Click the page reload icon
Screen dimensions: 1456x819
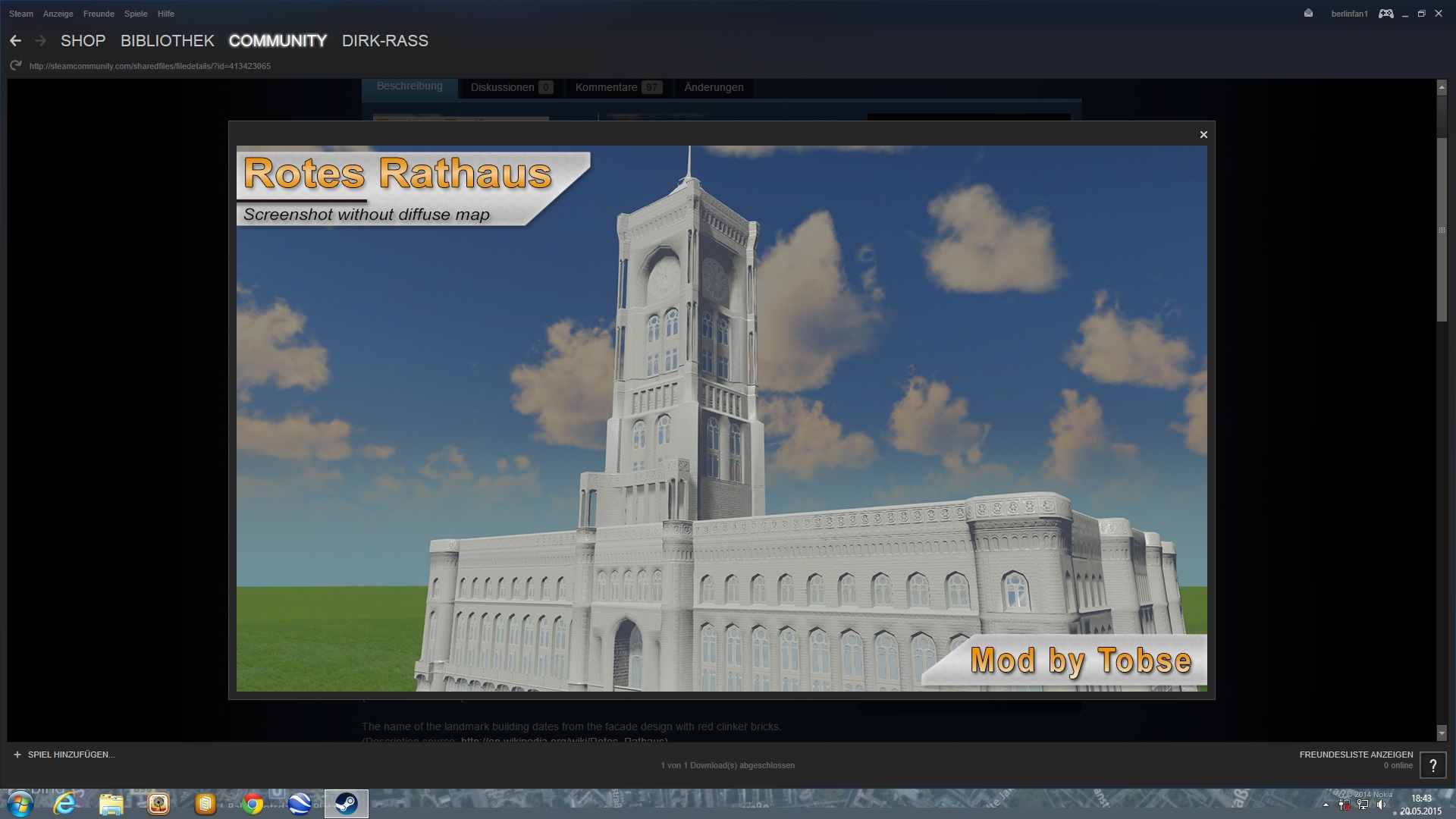15,66
